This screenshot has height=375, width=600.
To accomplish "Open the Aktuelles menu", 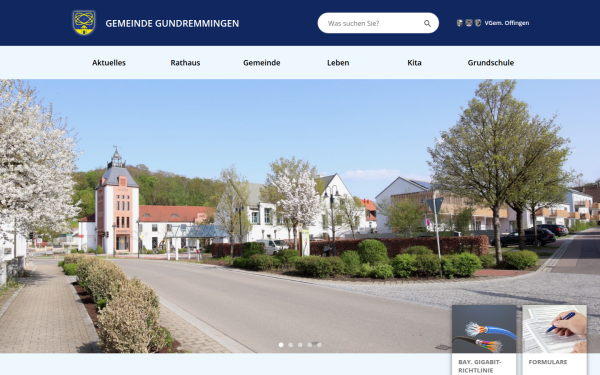I will coord(109,63).
